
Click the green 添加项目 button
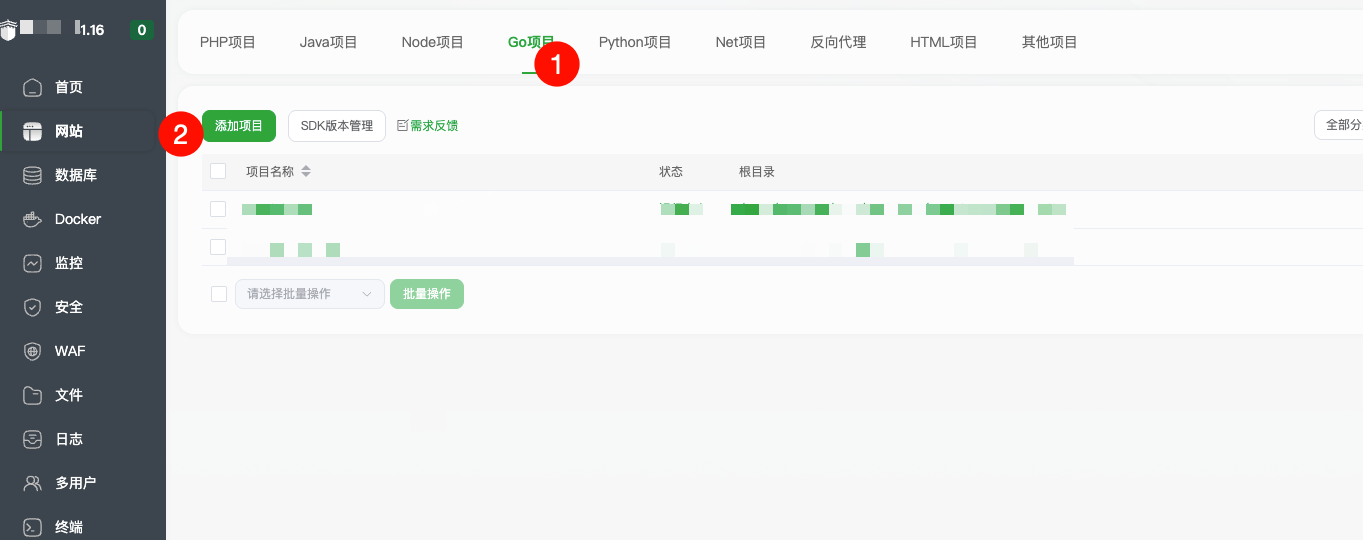(x=239, y=126)
